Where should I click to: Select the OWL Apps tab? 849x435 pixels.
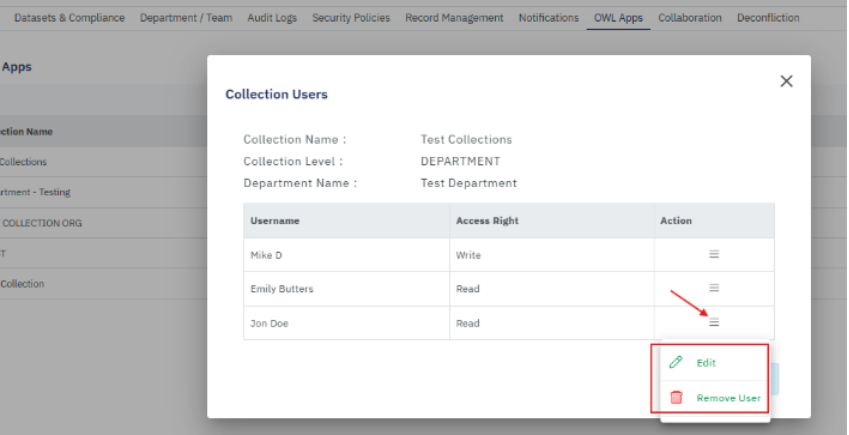[618, 18]
